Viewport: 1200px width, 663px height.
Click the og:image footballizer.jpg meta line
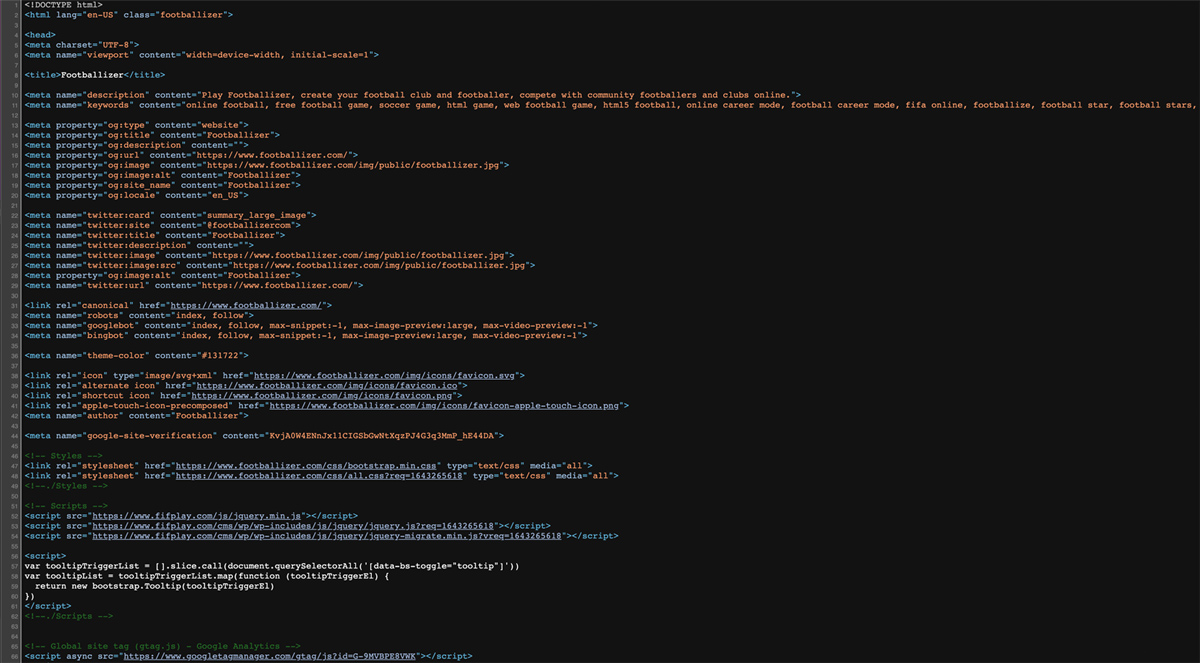click(x=266, y=165)
